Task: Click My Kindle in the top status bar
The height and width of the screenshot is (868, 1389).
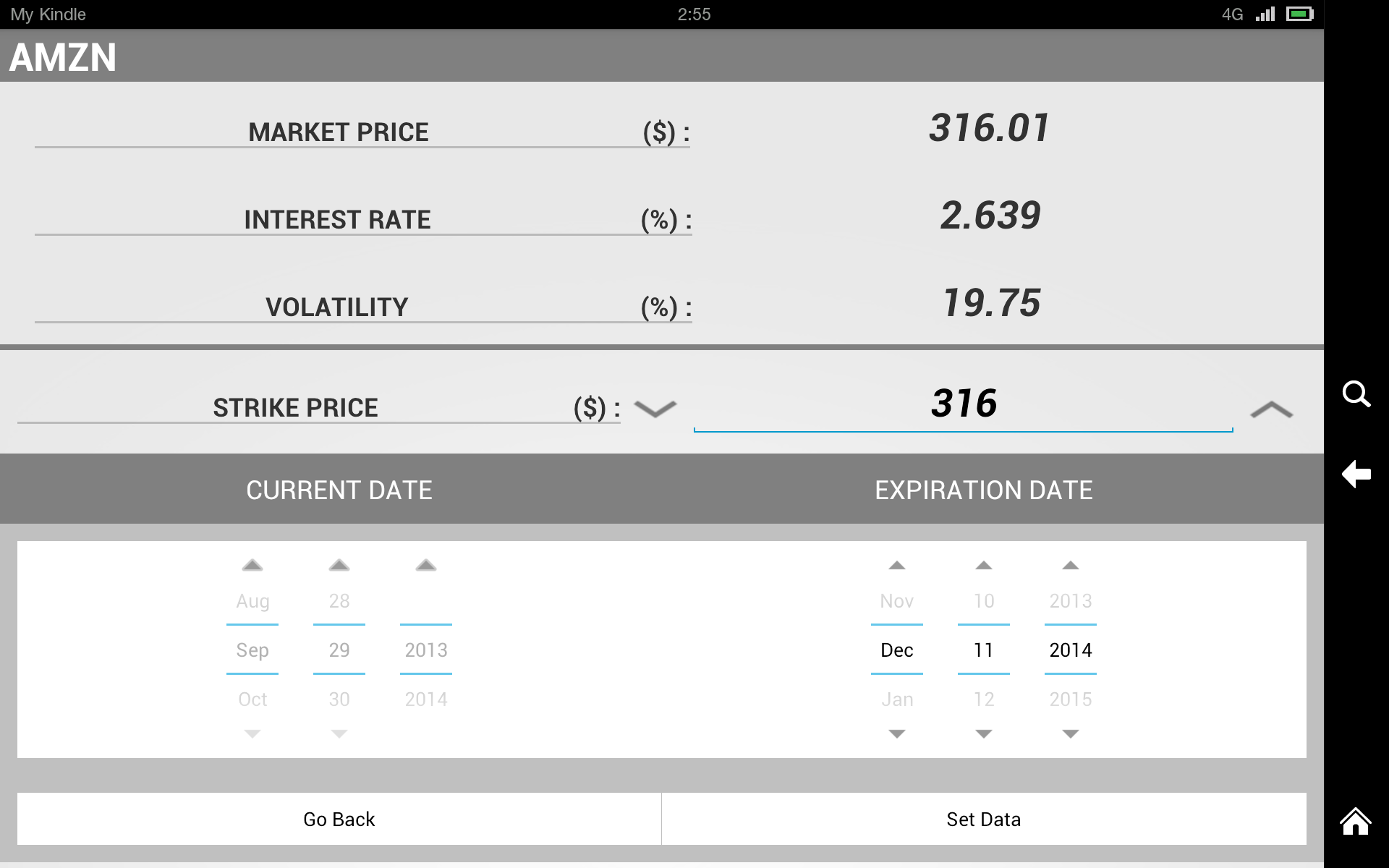Action: 48,13
